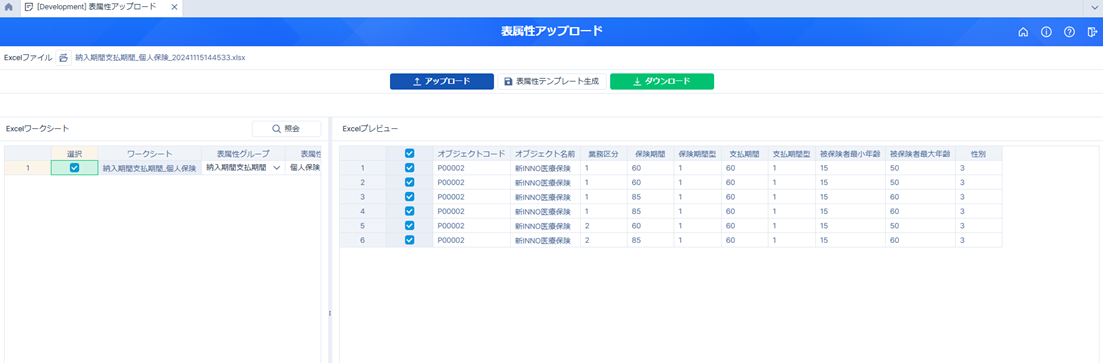The width and height of the screenshot is (1103, 363).
Task: Click the 個人保険 cell in worksheet row
Action: pos(304,167)
